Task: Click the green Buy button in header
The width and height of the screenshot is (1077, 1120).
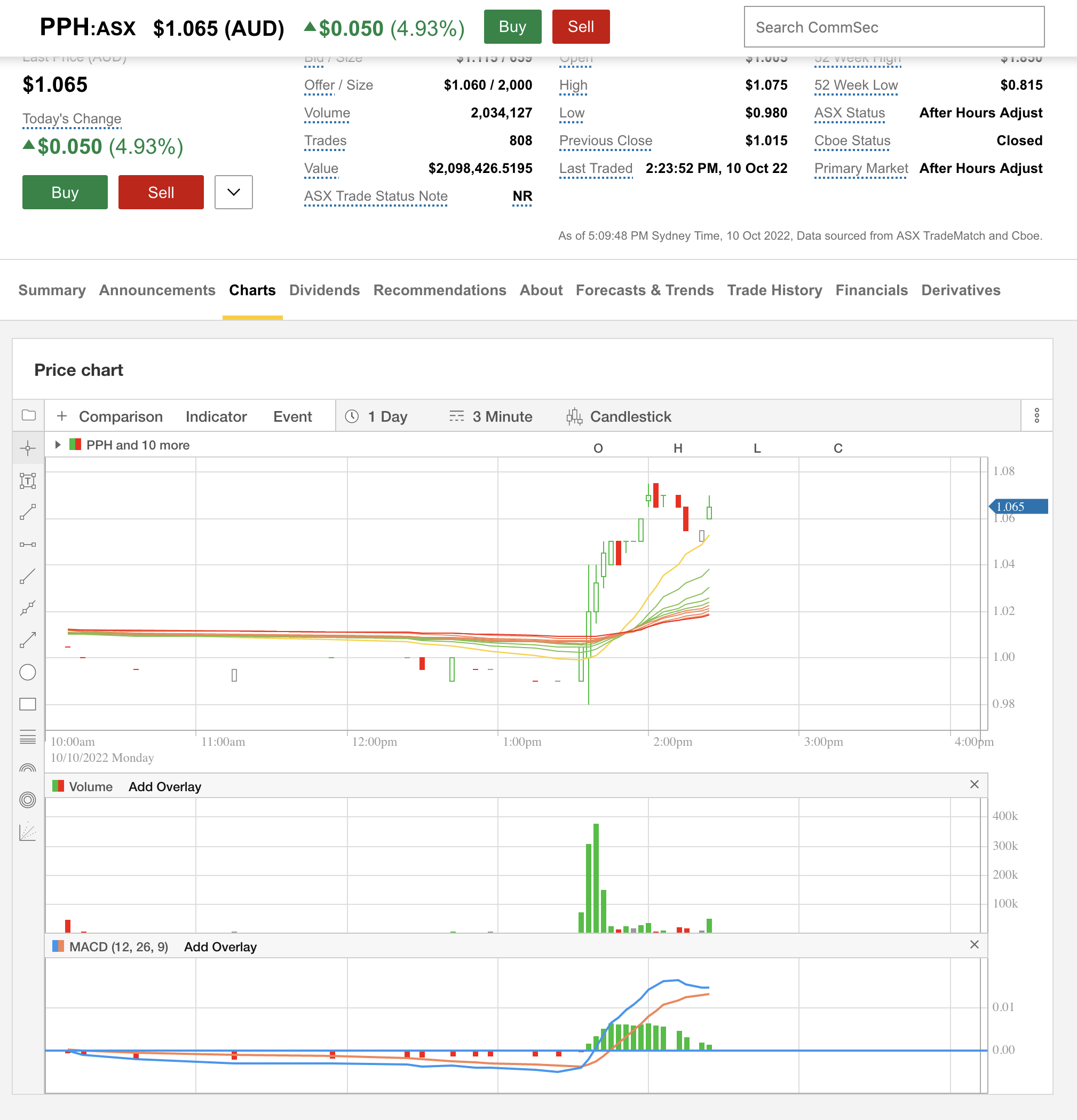Action: pos(512,27)
